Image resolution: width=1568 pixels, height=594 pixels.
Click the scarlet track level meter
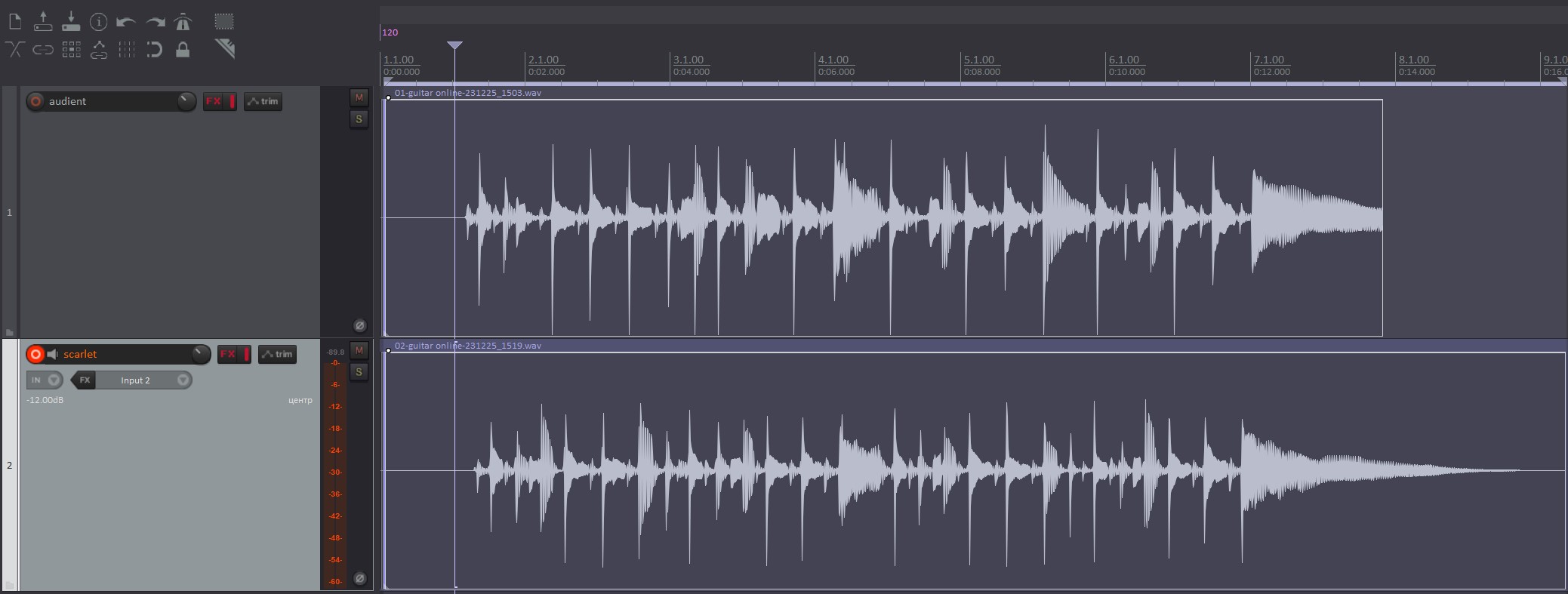click(x=335, y=473)
